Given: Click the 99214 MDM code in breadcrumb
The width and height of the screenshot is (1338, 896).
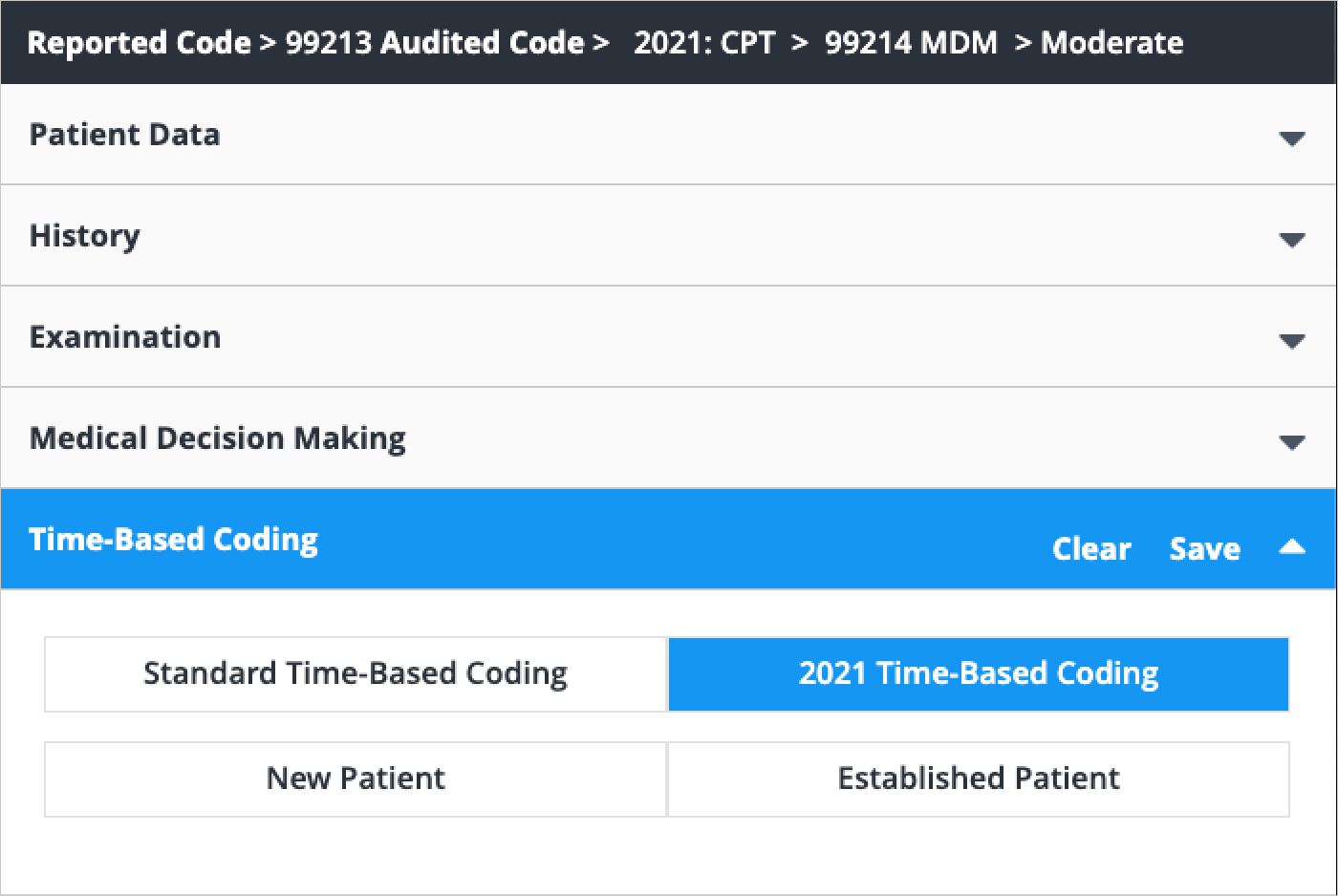Looking at the screenshot, I should [x=910, y=42].
